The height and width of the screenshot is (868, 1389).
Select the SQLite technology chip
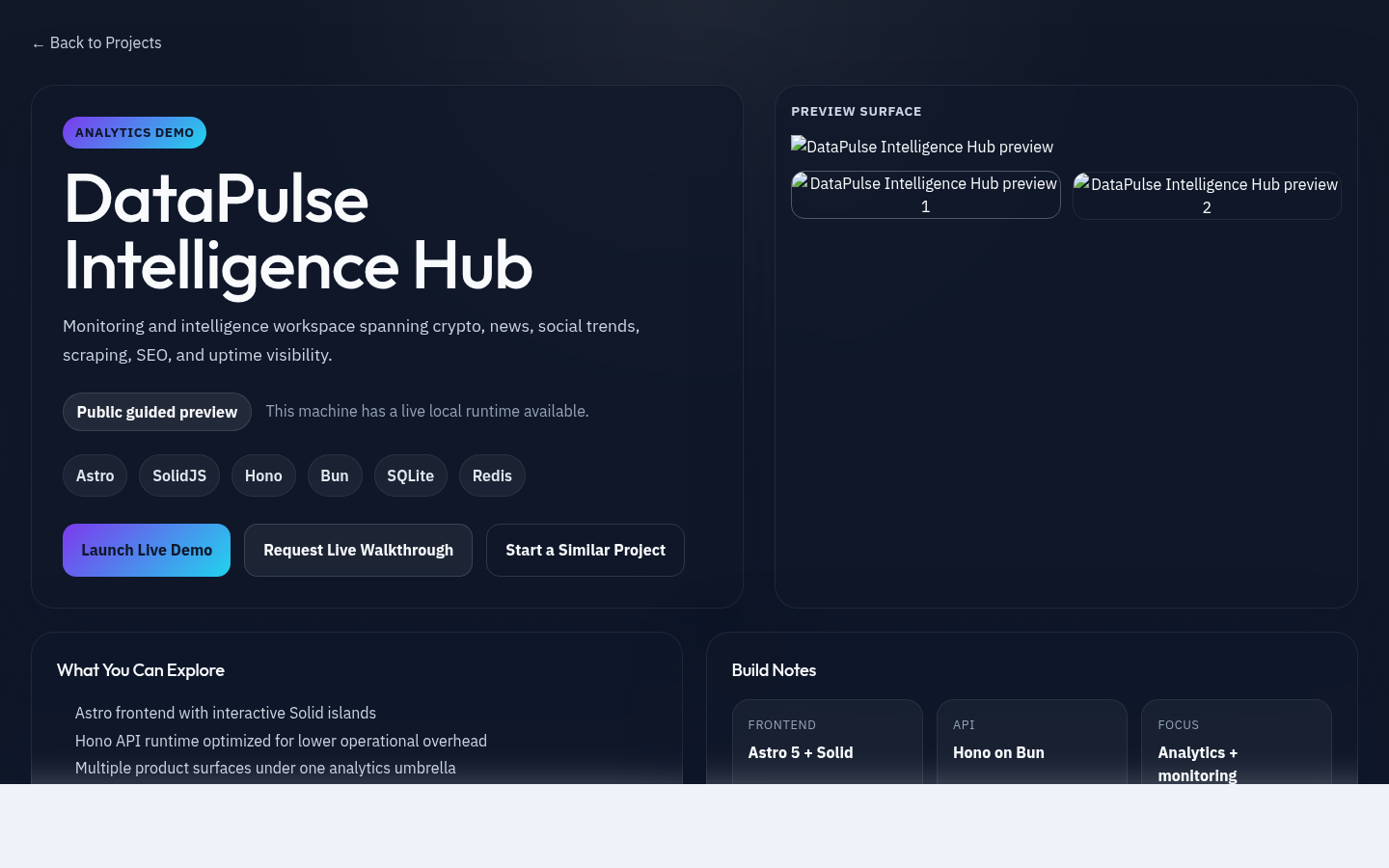[x=410, y=475]
